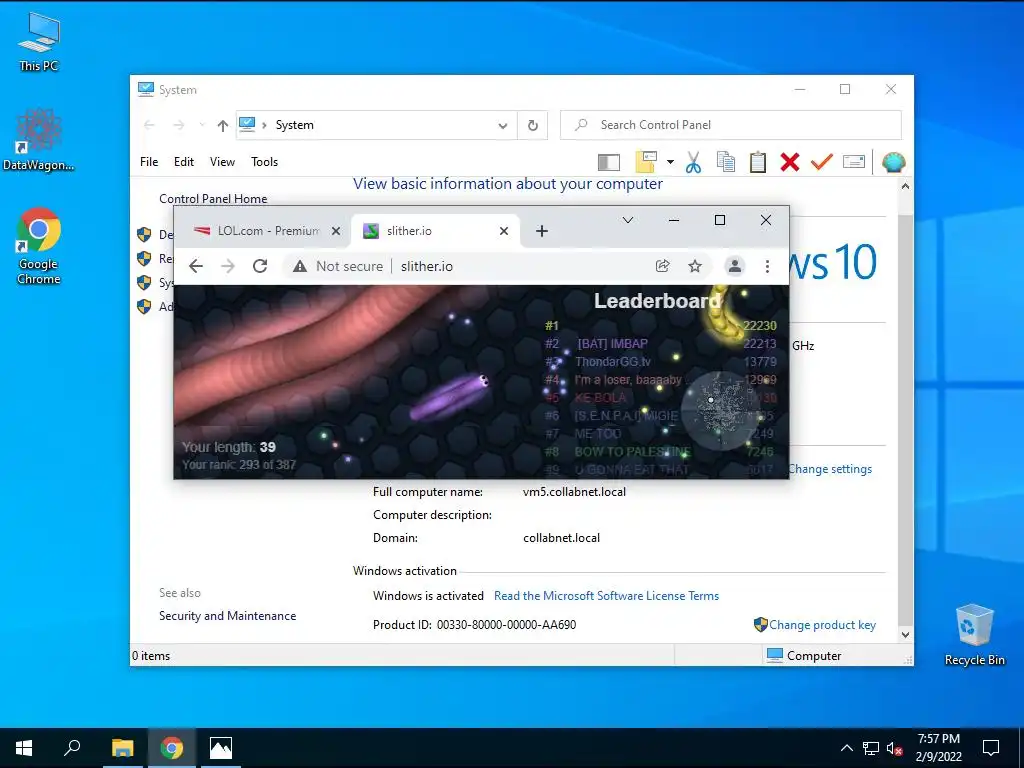Click the folder views icon in System toolbar
The height and width of the screenshot is (768, 1024).
645,161
